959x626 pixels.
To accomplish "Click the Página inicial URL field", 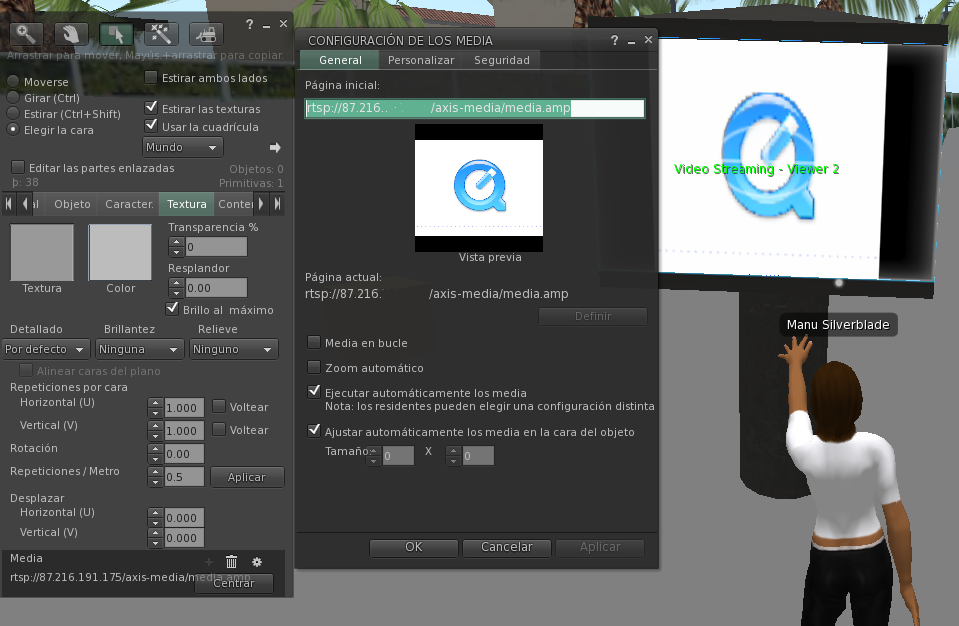I will (x=474, y=109).
